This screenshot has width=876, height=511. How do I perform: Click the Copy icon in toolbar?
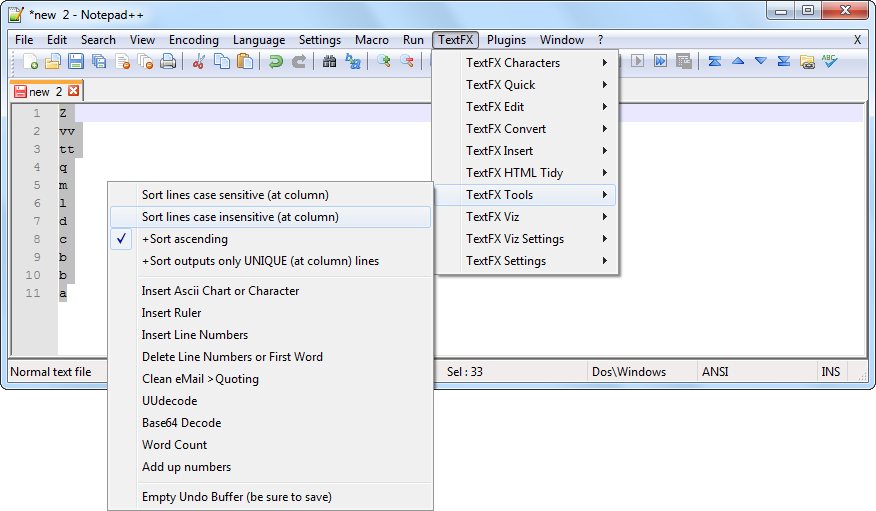222,61
